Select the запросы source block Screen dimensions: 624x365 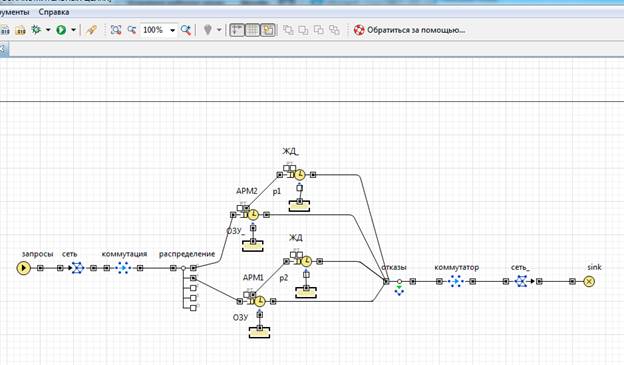[23, 268]
